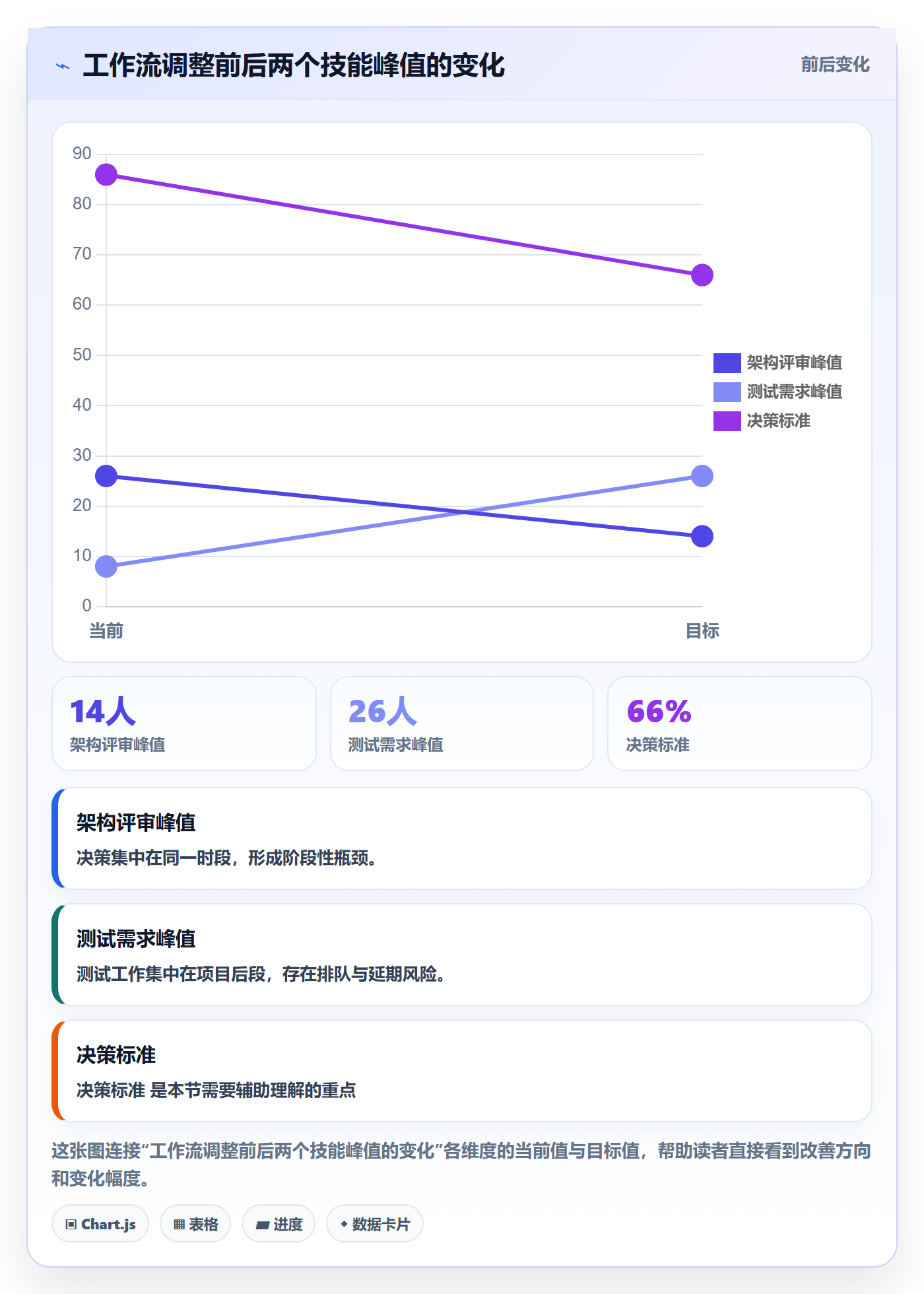Click the y-axis value 50
924x1294 pixels.
(82, 355)
